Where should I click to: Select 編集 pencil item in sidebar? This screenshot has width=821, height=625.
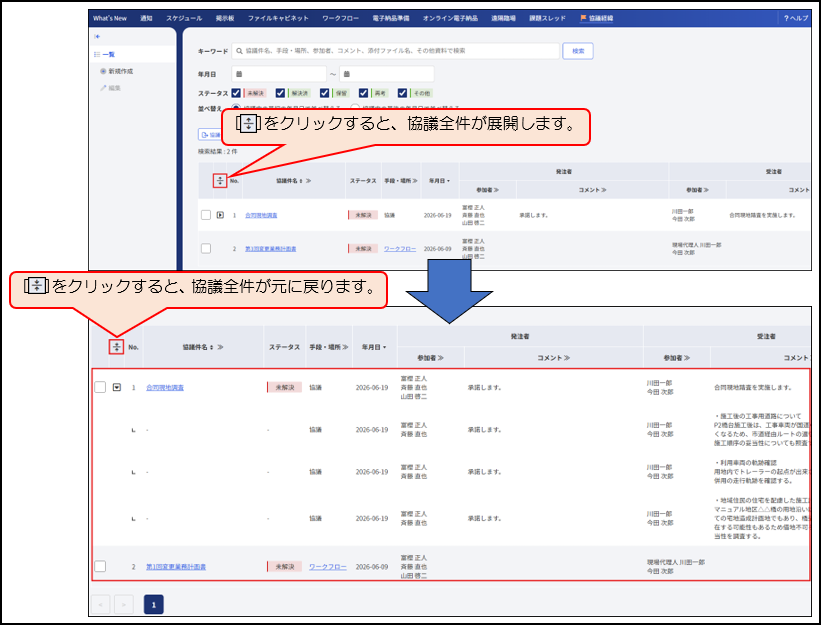click(x=110, y=88)
